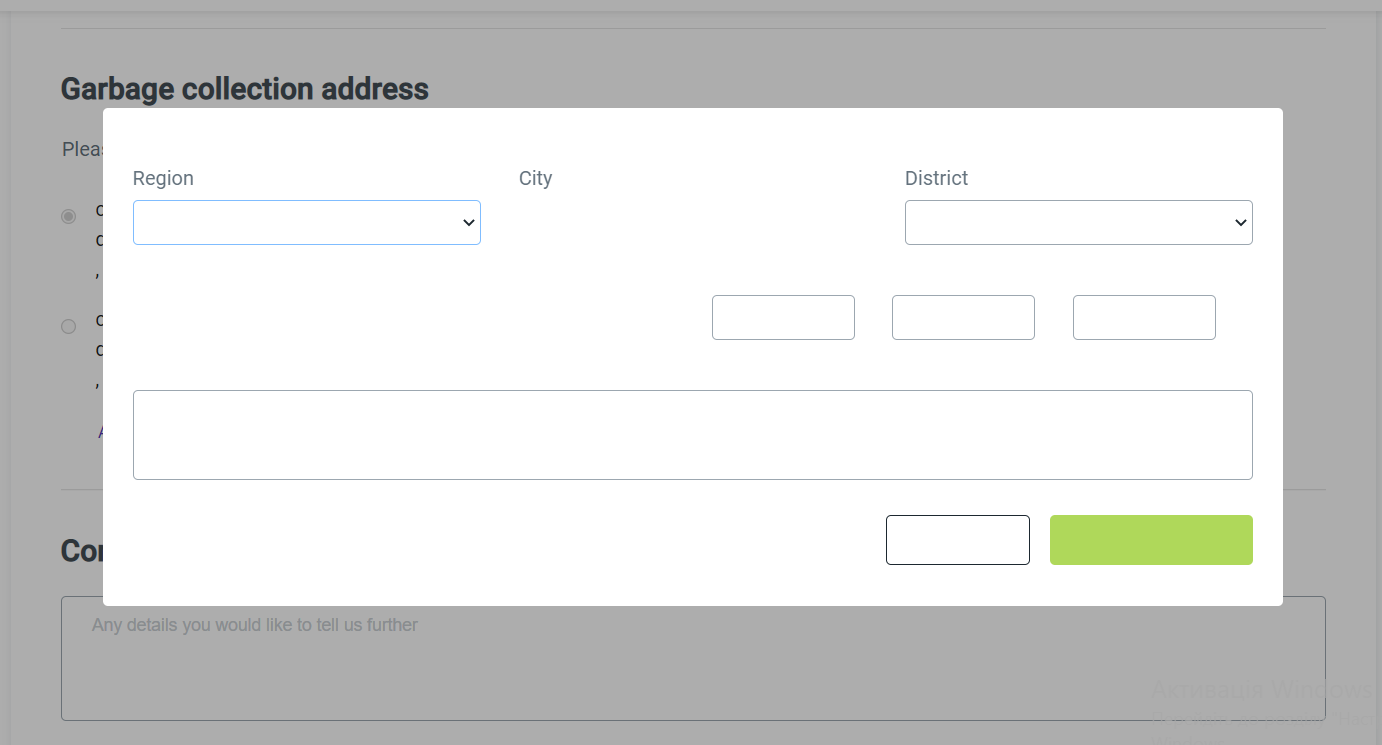
Task: Click the blue link below the address options
Action: (x=103, y=431)
